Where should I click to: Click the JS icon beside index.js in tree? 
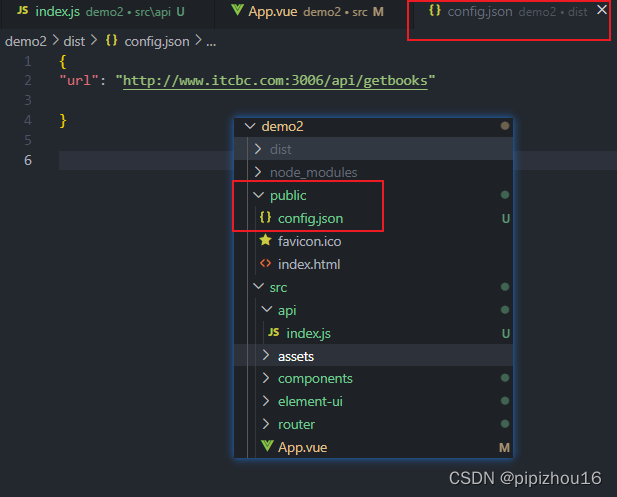(x=274, y=333)
